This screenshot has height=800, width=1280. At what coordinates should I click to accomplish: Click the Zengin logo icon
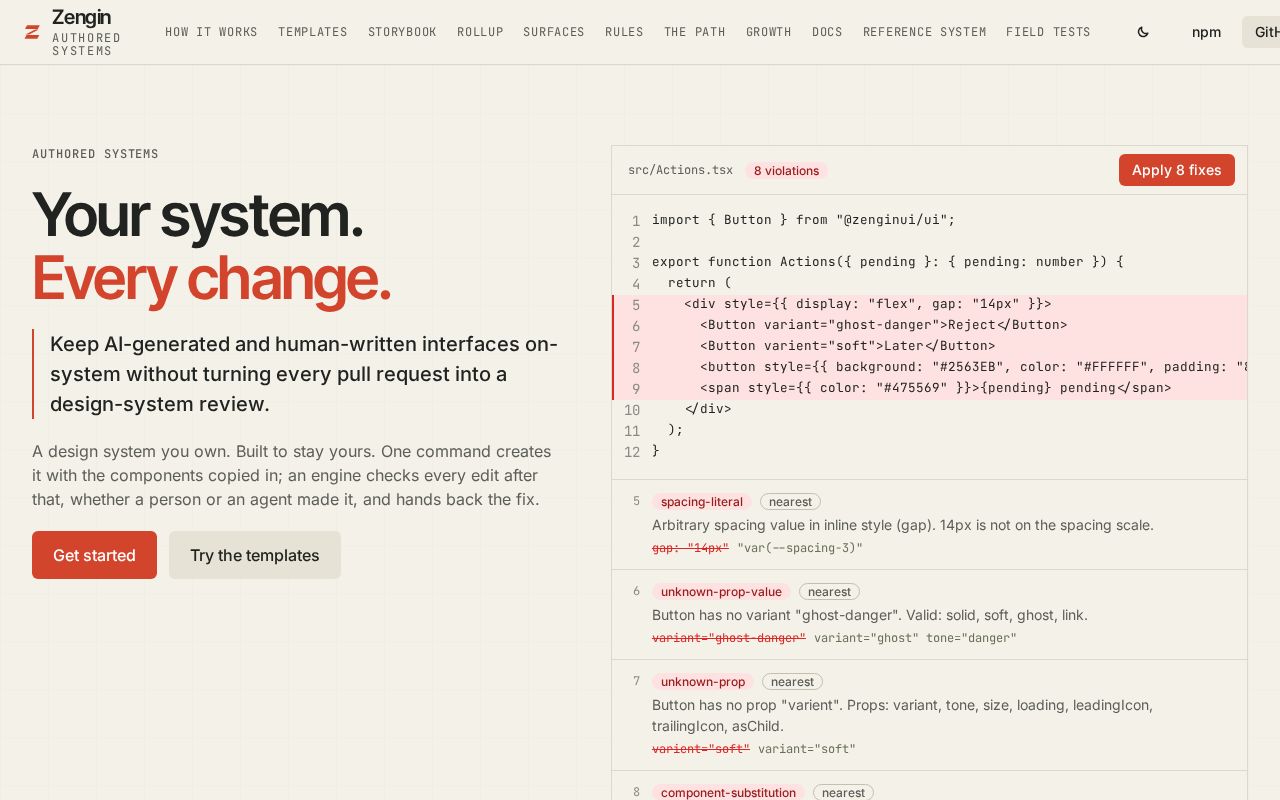32,32
